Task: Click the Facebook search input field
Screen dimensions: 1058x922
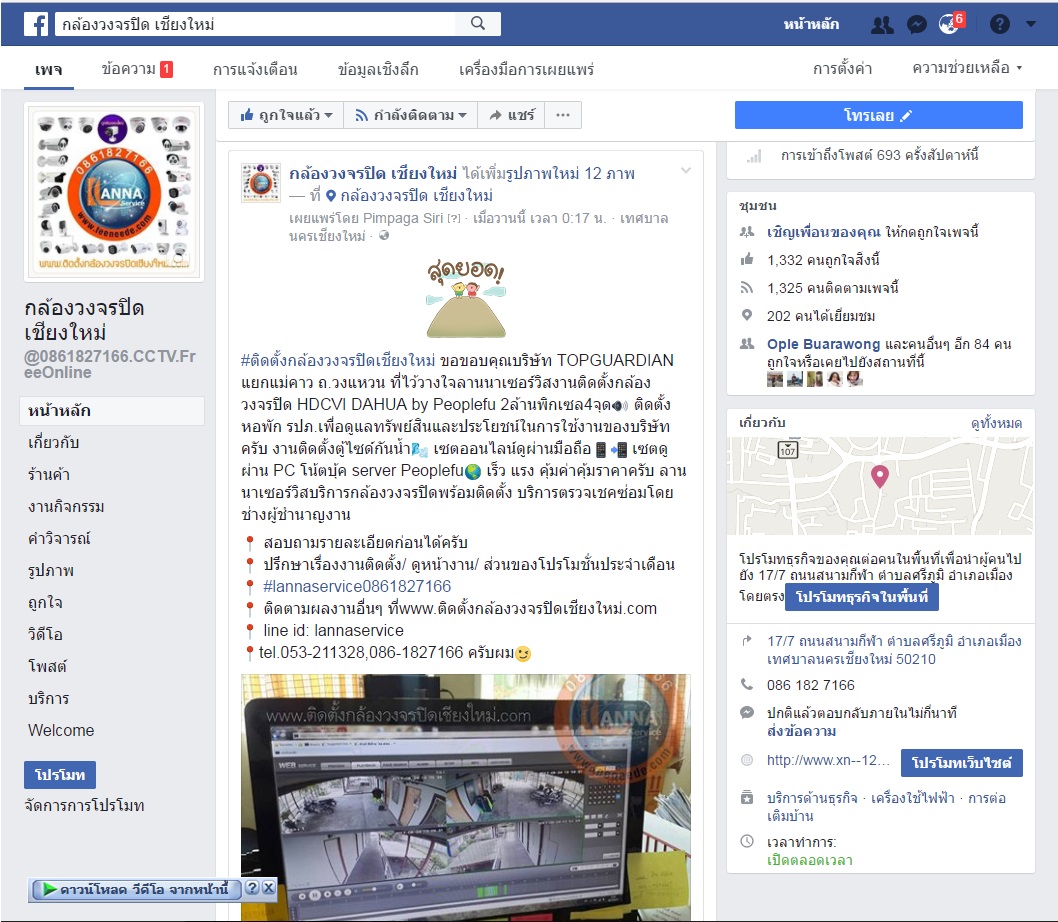Action: pos(255,24)
